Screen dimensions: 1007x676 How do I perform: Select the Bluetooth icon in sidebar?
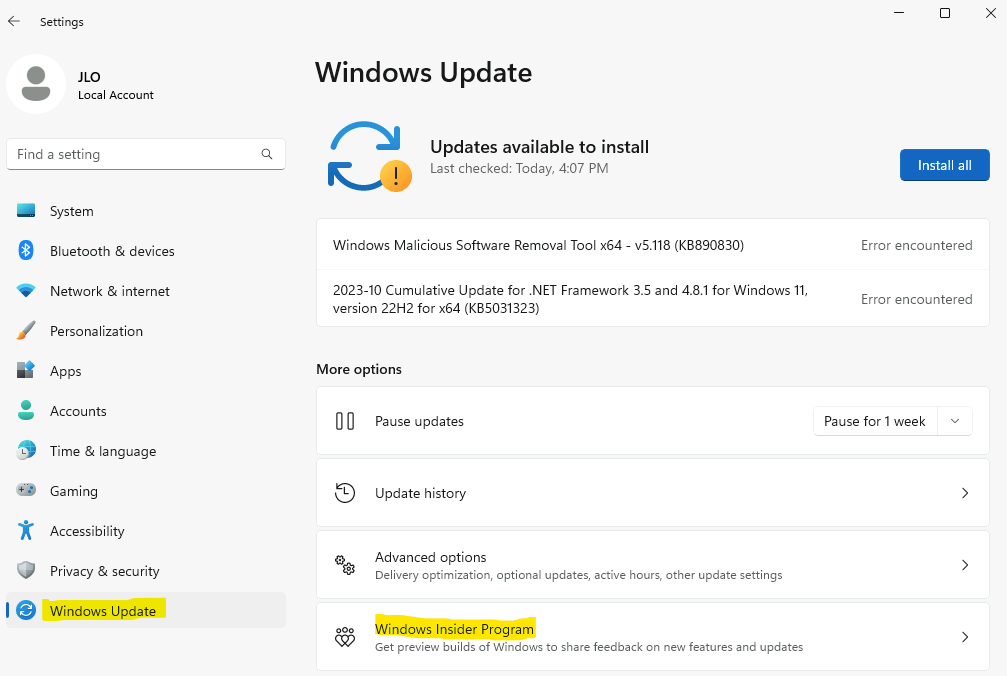(x=26, y=250)
